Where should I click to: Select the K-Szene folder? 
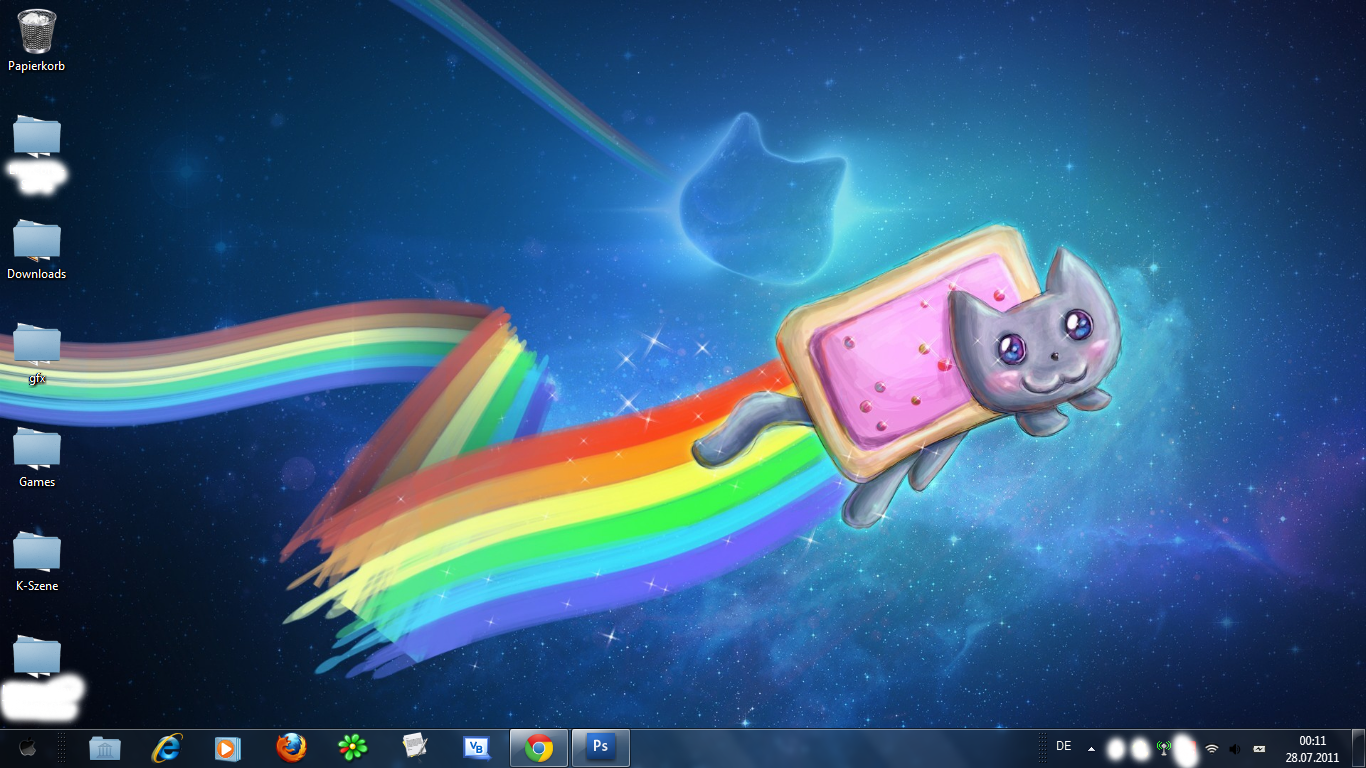coord(37,552)
